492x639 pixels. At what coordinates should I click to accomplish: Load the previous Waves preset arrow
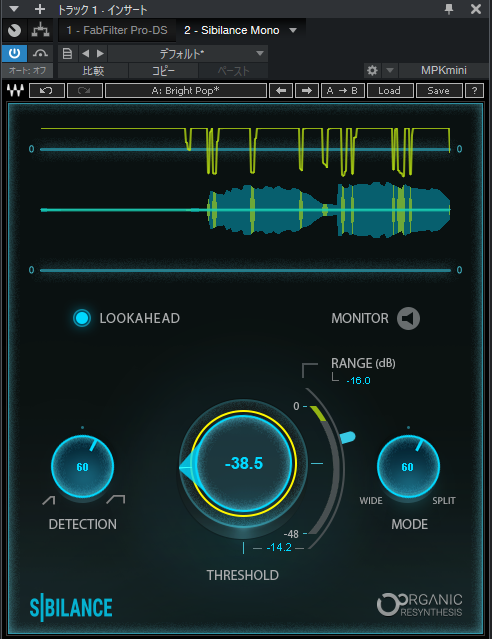point(281,90)
